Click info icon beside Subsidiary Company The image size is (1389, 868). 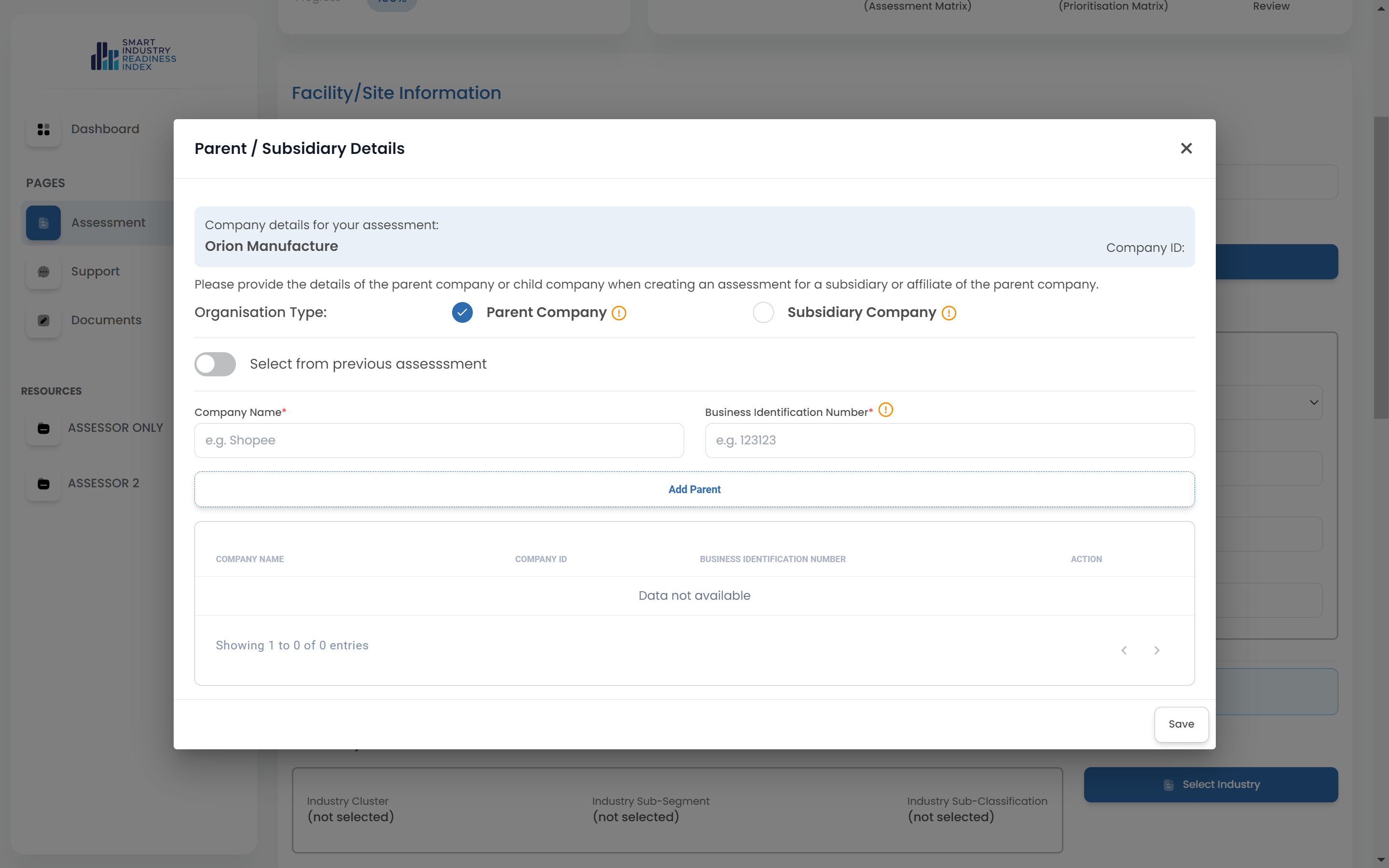point(949,313)
